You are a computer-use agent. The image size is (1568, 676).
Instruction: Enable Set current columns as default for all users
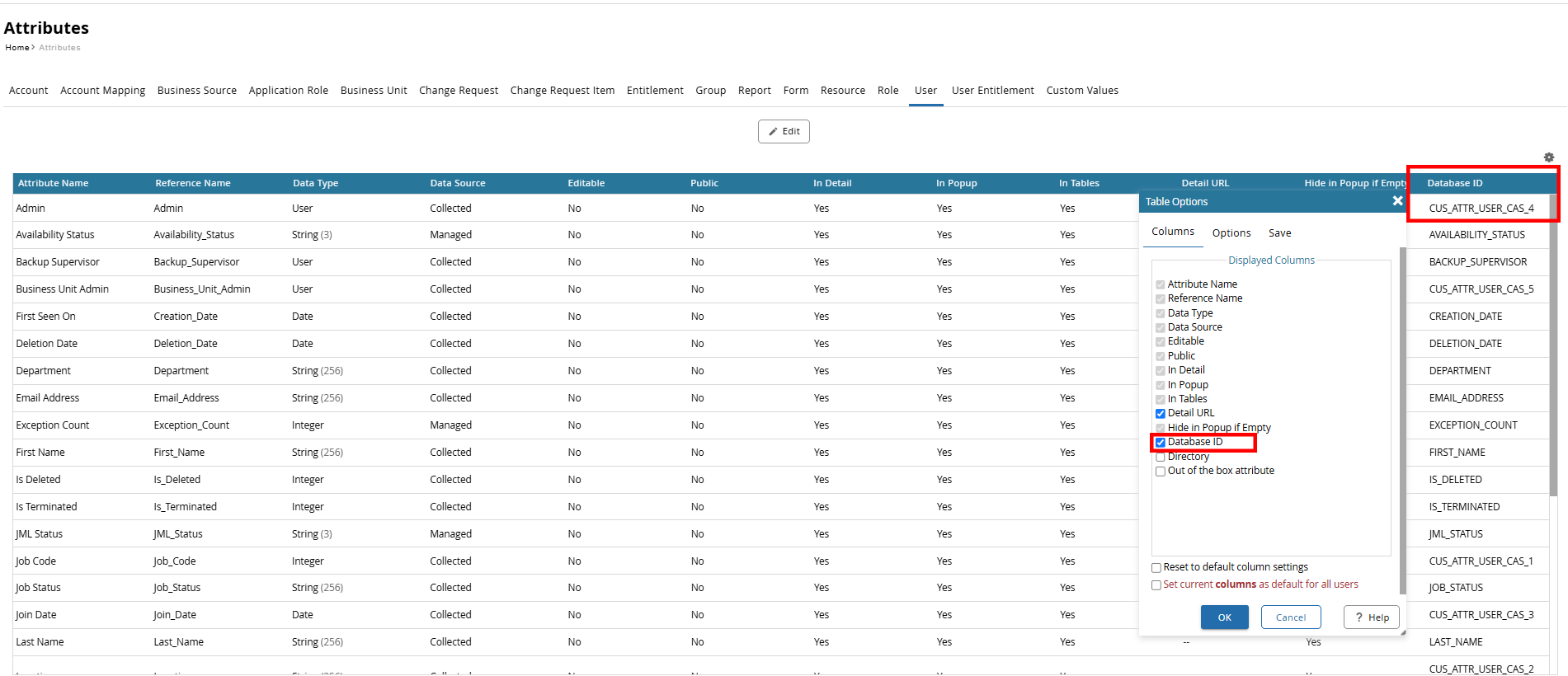pos(1156,585)
